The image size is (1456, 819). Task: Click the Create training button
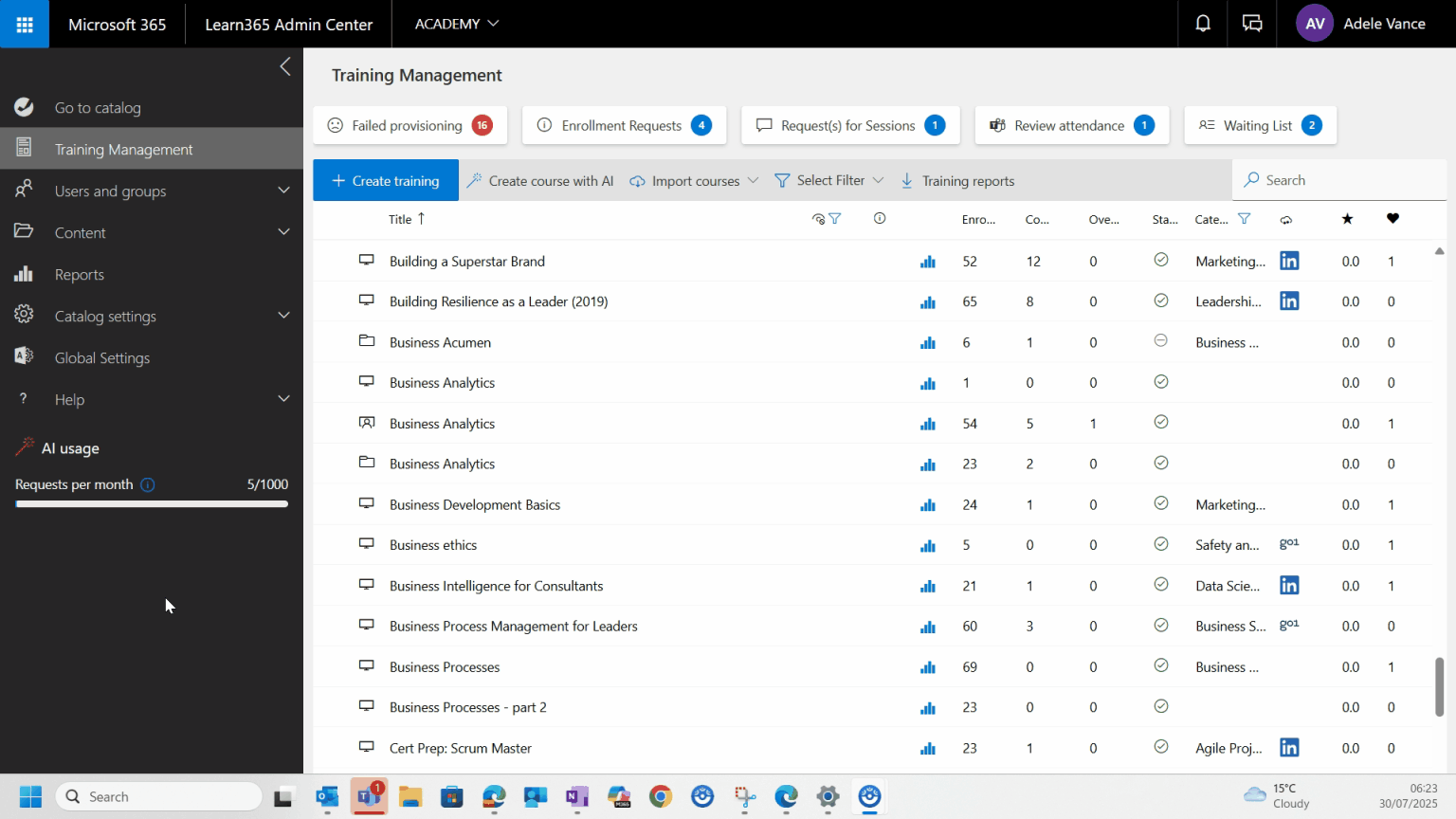pyautogui.click(x=386, y=180)
